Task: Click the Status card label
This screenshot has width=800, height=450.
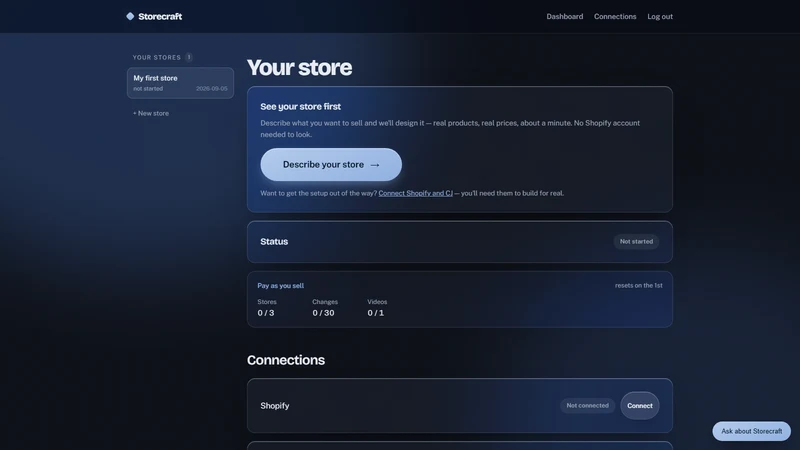Action: (274, 241)
